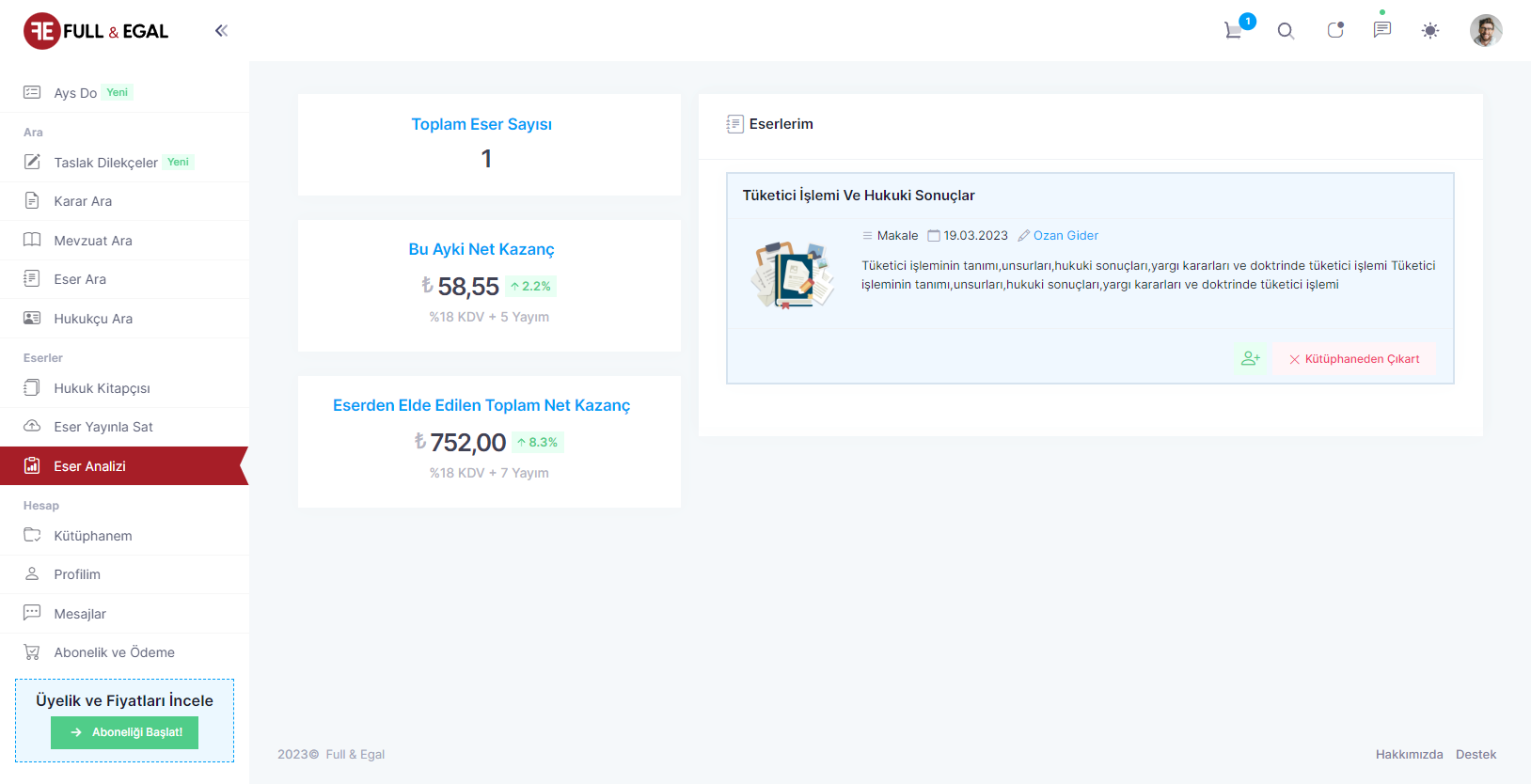
Task: Open the notifications icon in header
Action: pyautogui.click(x=1334, y=30)
